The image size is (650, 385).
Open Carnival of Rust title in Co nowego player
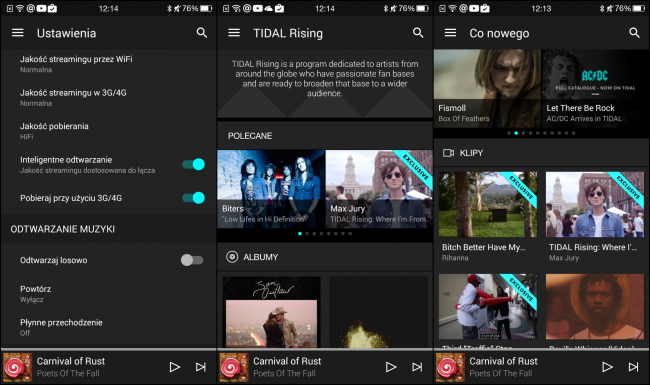(x=503, y=361)
